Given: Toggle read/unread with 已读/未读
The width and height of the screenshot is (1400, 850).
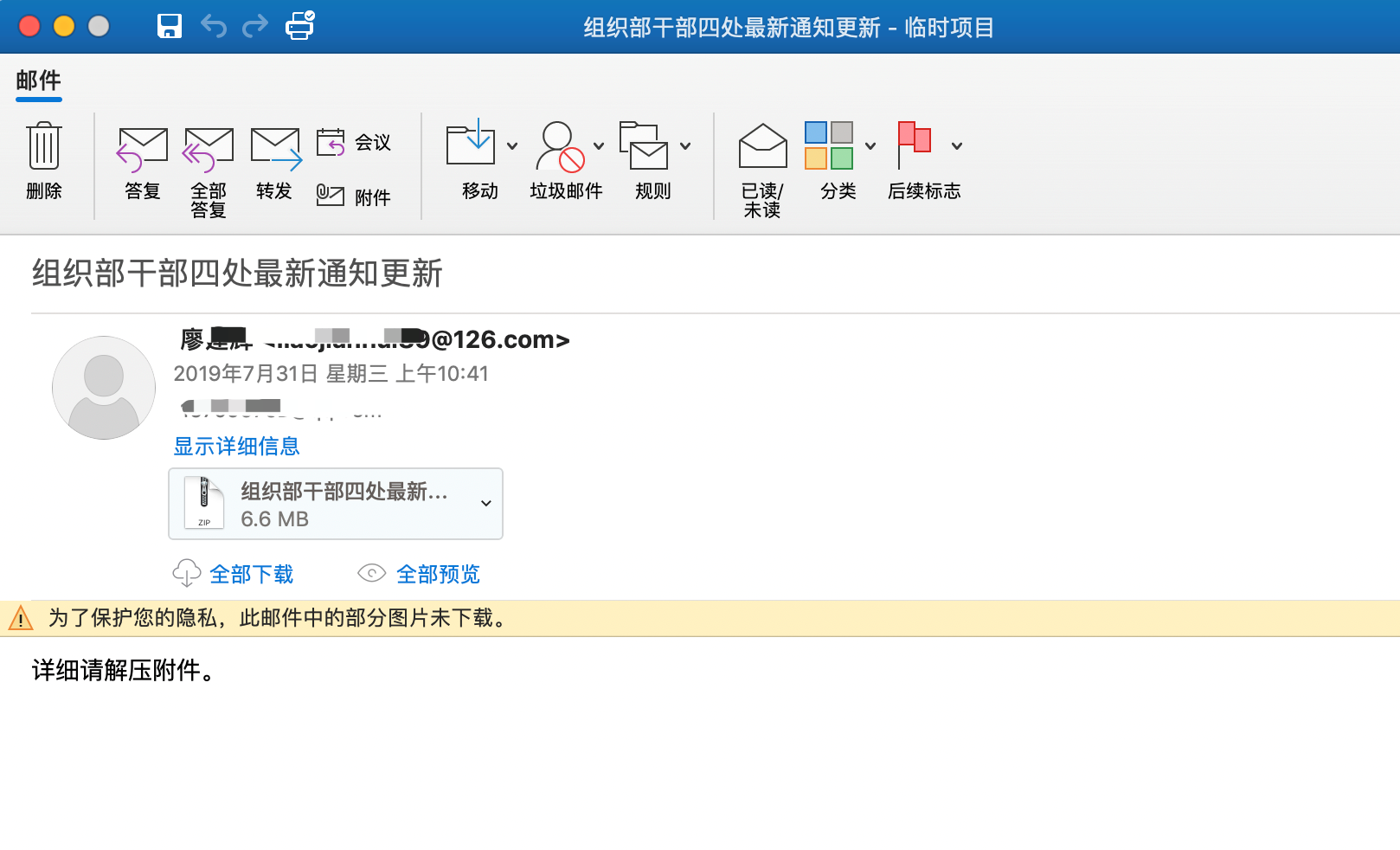Looking at the screenshot, I should (762, 170).
